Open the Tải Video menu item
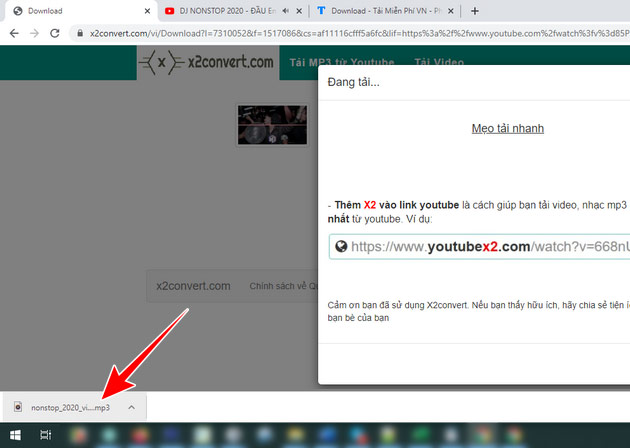This screenshot has width=630, height=448. tap(439, 62)
